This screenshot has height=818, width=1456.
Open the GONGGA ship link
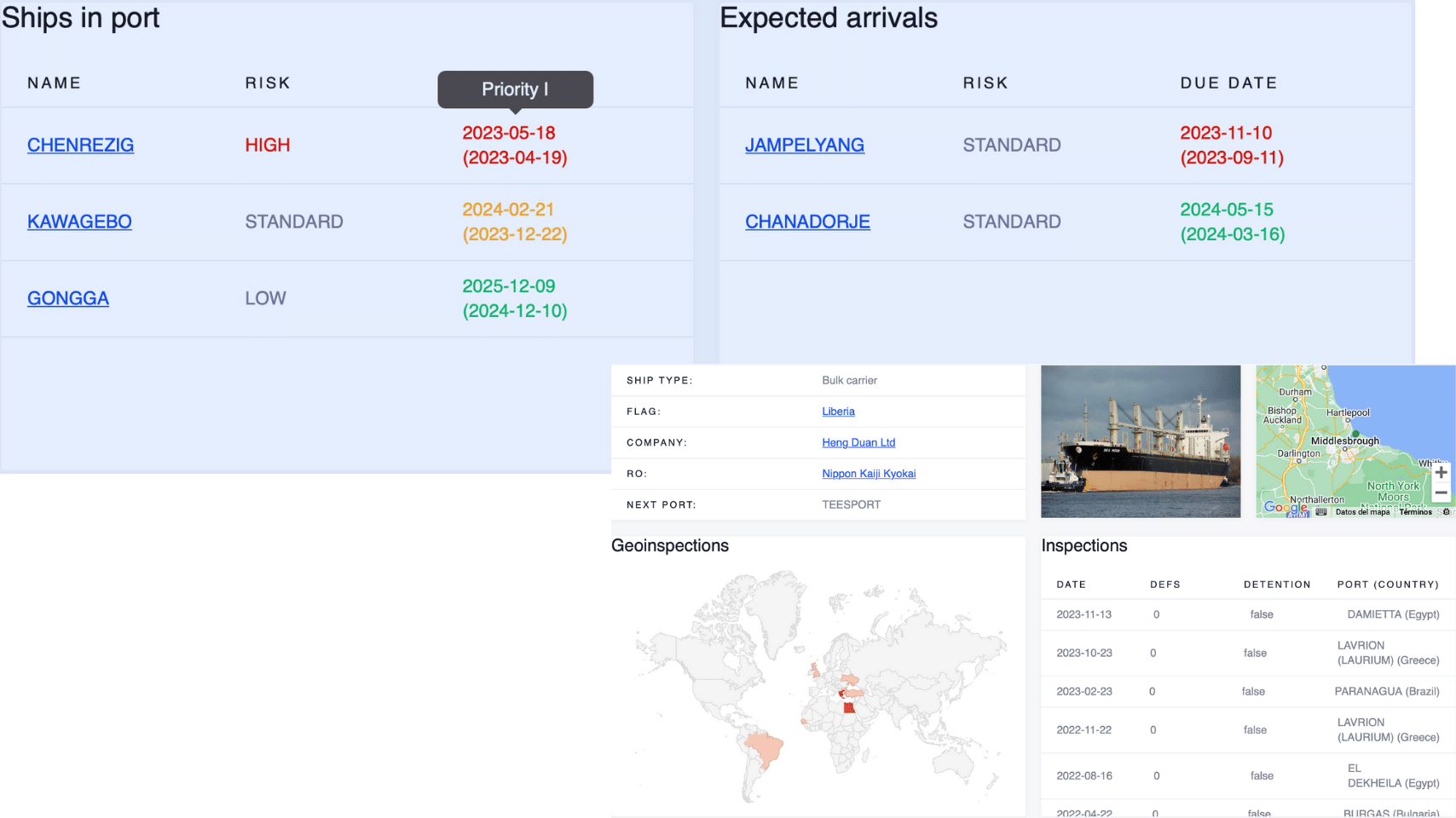[68, 298]
